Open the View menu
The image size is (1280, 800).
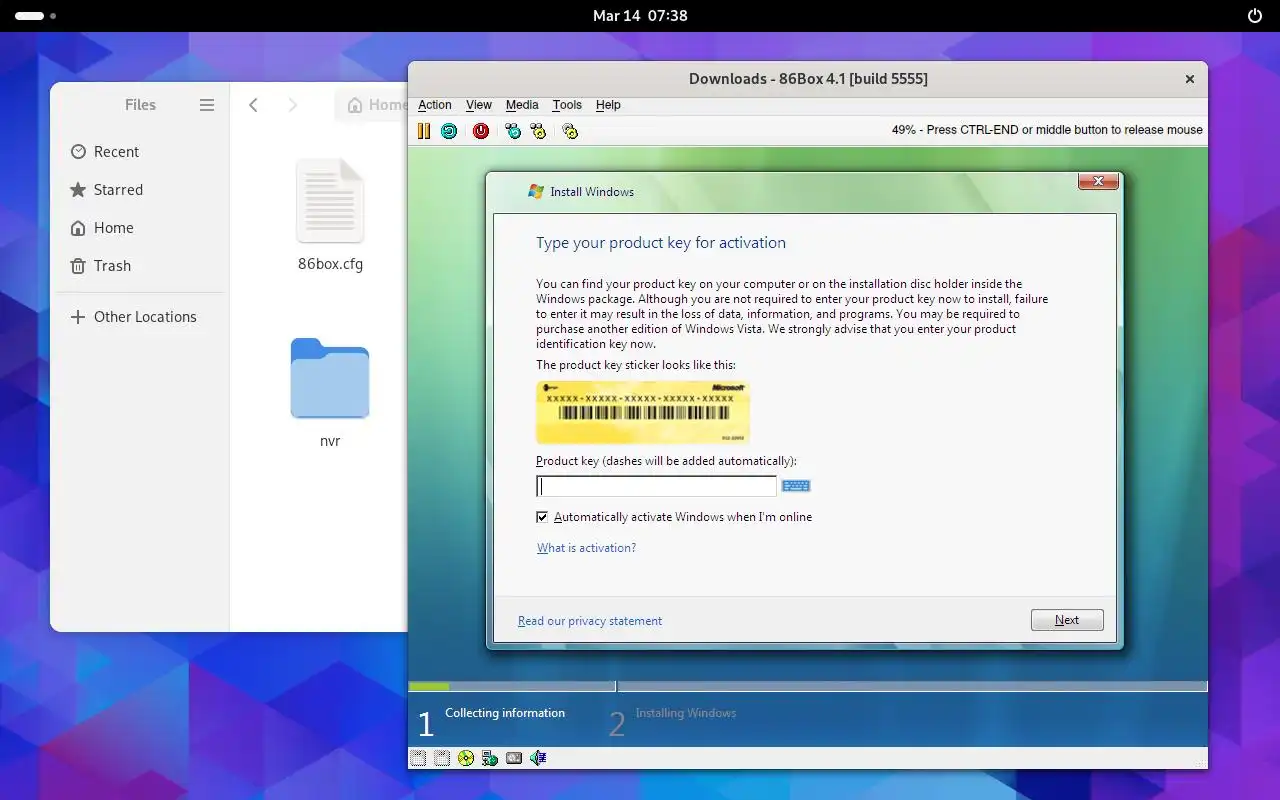(479, 105)
